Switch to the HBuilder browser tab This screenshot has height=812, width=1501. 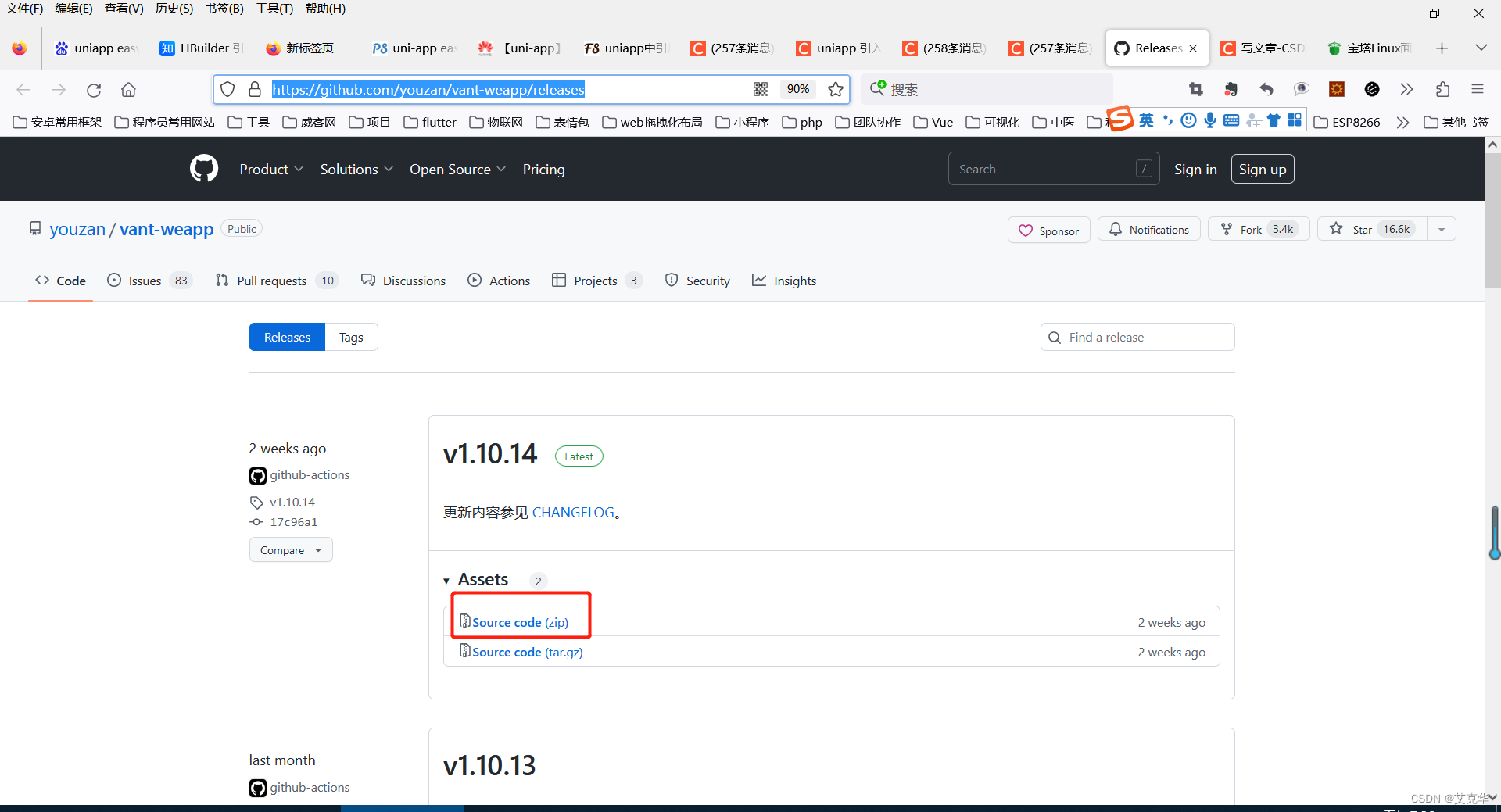(202, 48)
